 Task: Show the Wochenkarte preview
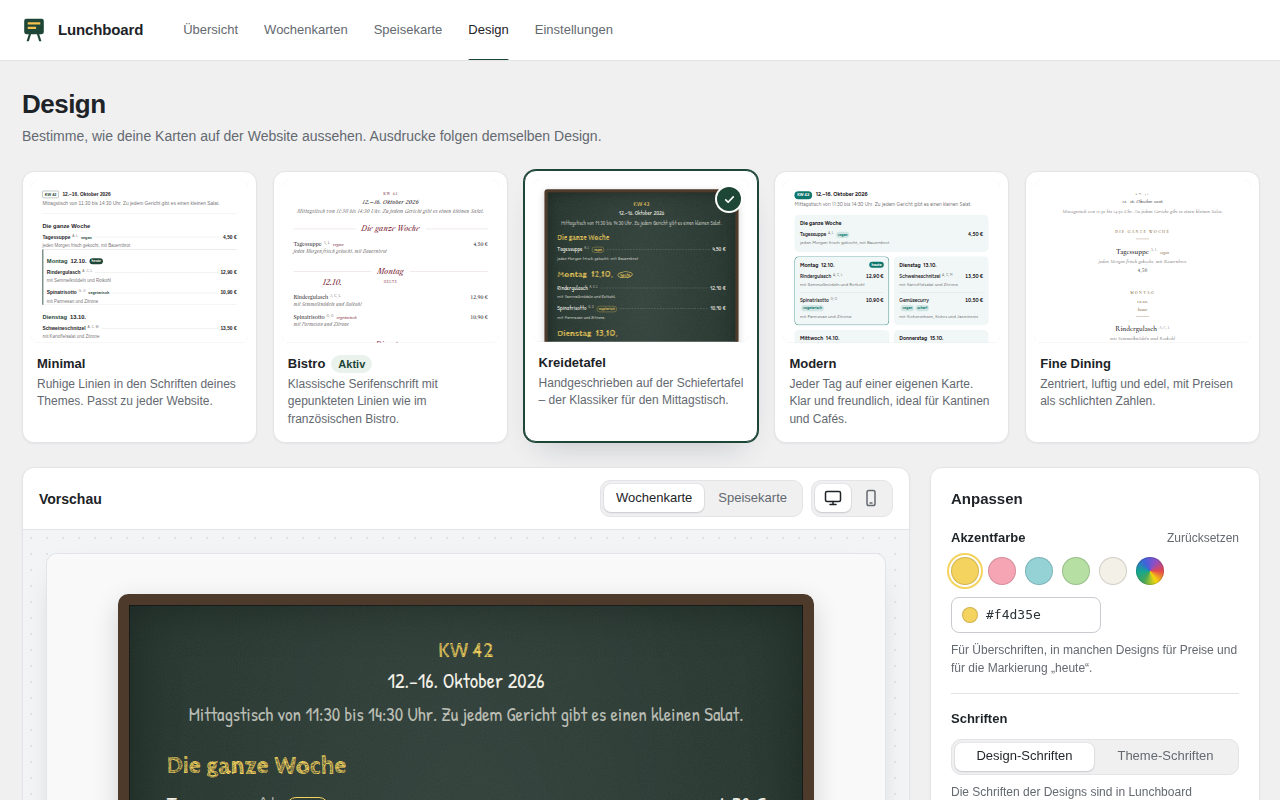(x=654, y=498)
